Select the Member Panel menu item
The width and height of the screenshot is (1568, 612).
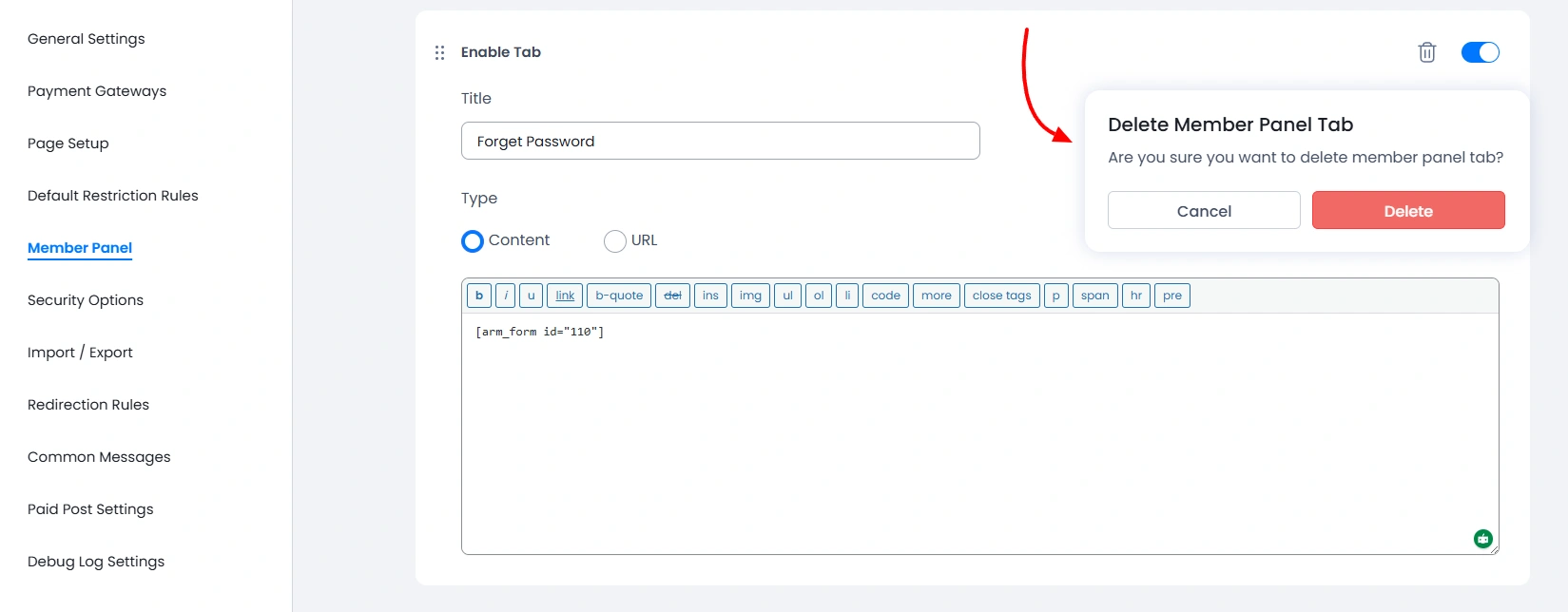pyautogui.click(x=80, y=248)
